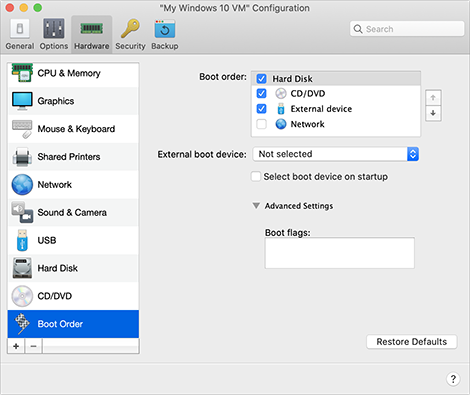The width and height of the screenshot is (470, 395).
Task: Click into the Boot flags text area
Action: (340, 253)
